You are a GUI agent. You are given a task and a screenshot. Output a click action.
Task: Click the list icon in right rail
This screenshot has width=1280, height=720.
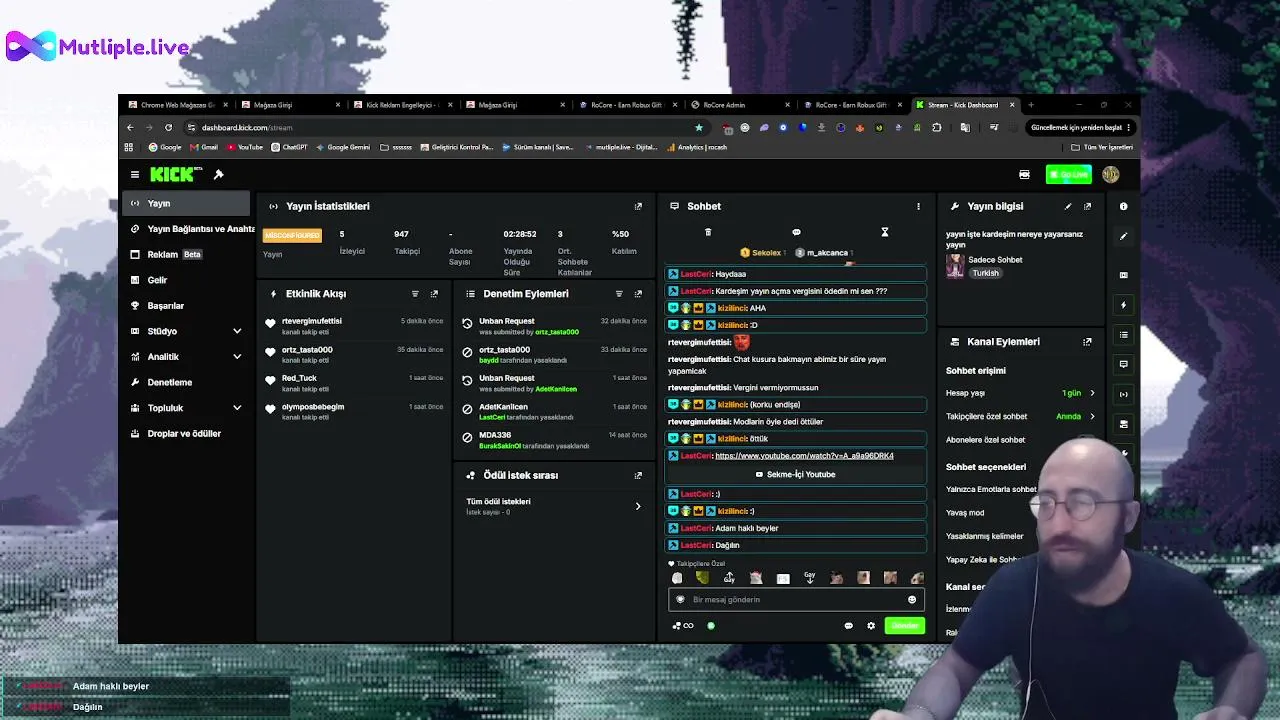pyautogui.click(x=1123, y=335)
